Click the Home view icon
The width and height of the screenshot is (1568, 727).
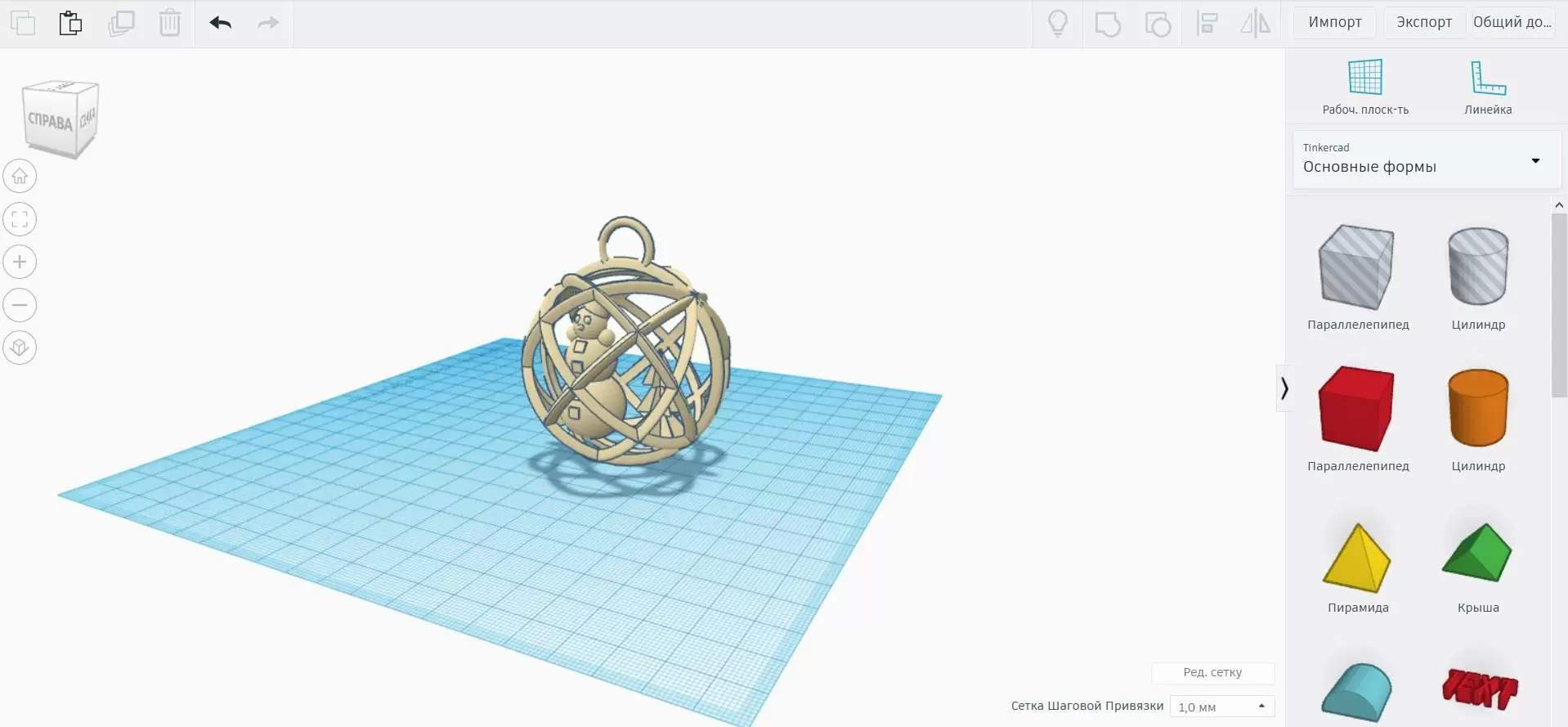[x=20, y=176]
